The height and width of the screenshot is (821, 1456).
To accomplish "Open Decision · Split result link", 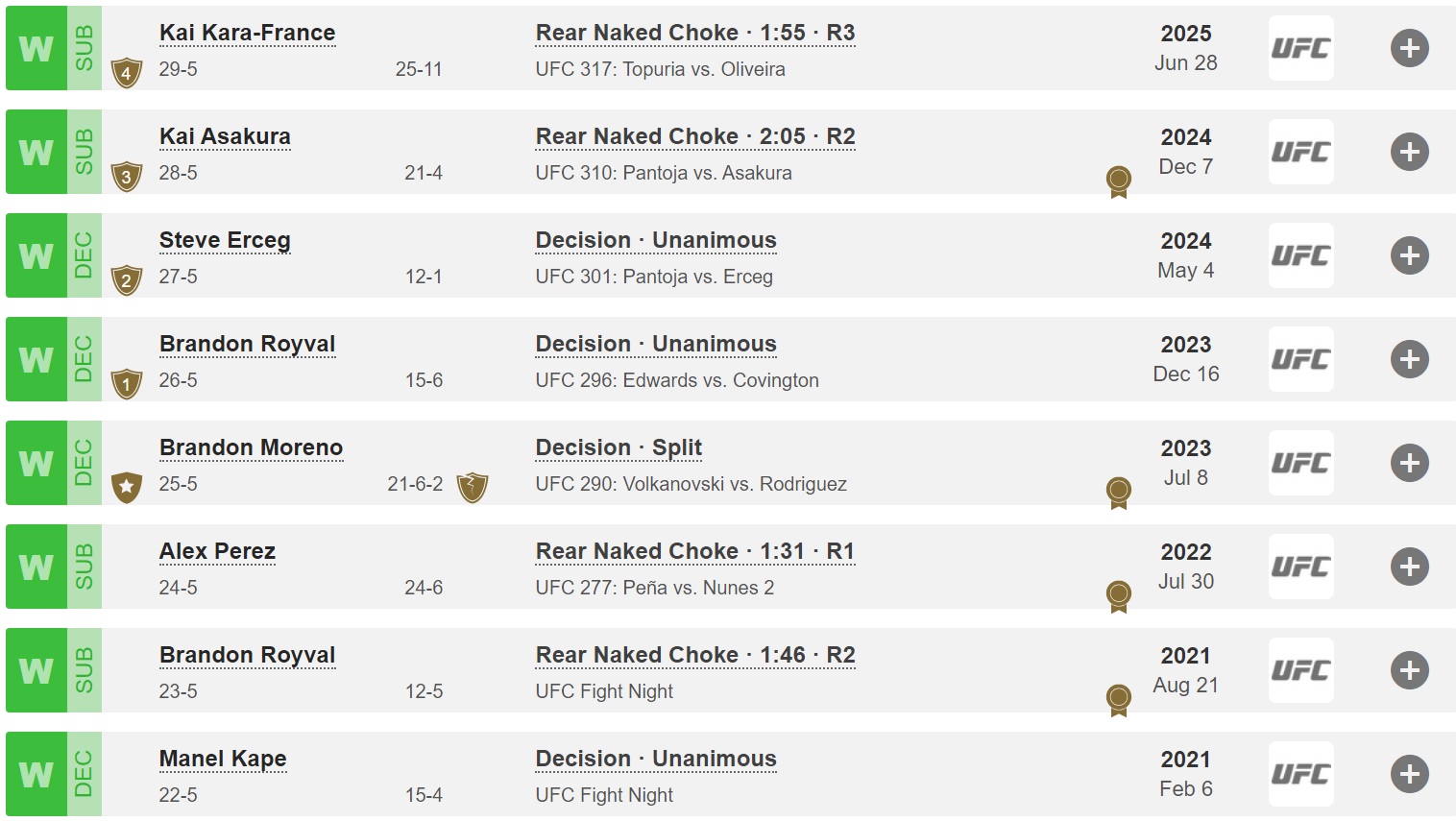I will coord(619,447).
